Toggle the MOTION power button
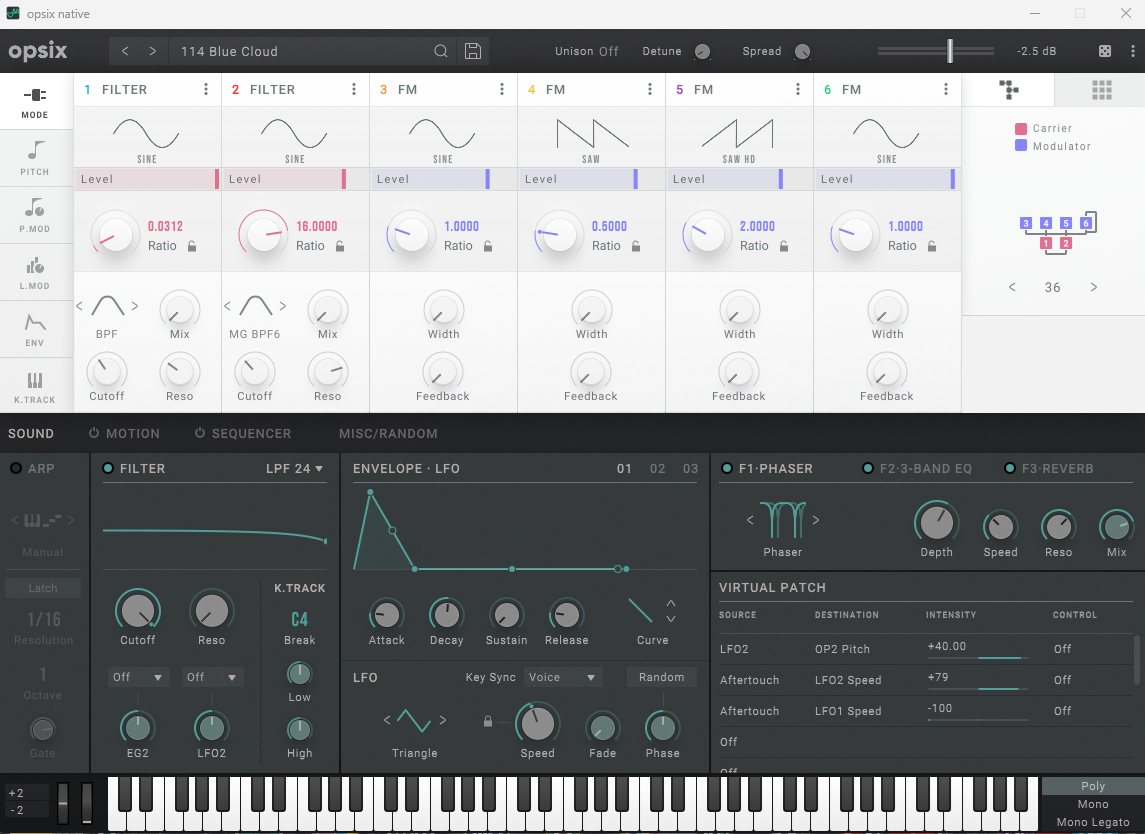Screen dimensions: 1145x834 (94, 433)
